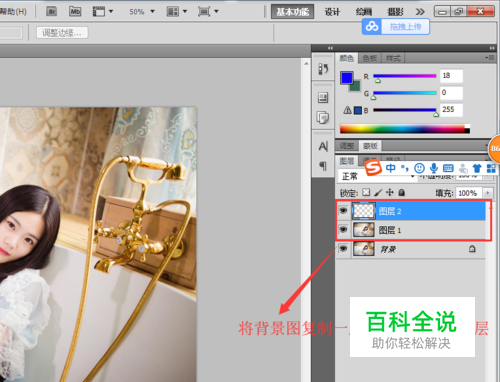Select the 图层 1 thumbnail
500x382 pixels.
coord(364,230)
